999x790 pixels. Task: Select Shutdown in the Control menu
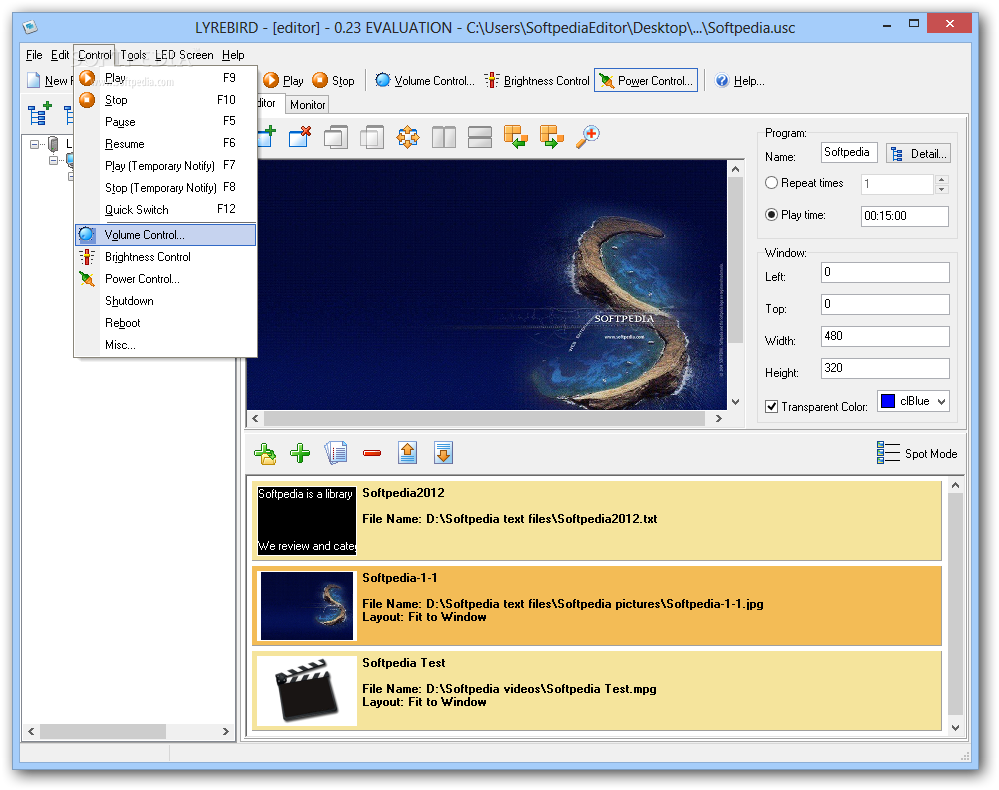(x=166, y=301)
